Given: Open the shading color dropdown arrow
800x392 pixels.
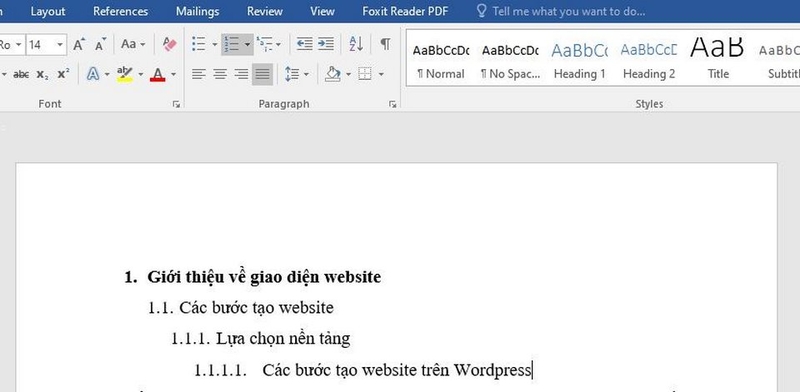Looking at the screenshot, I should [348, 75].
